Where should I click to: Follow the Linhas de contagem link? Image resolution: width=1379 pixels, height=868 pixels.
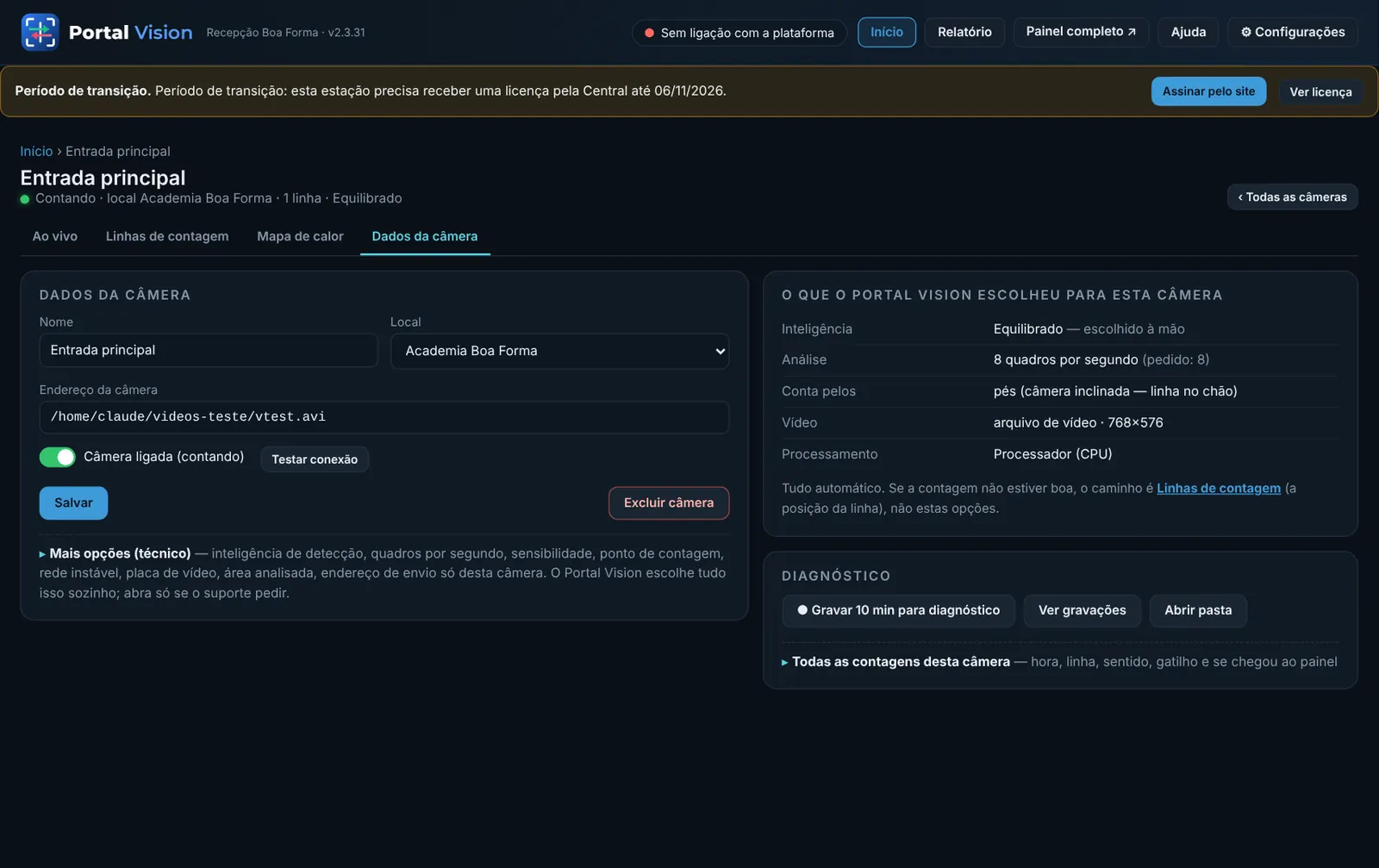click(x=1219, y=489)
